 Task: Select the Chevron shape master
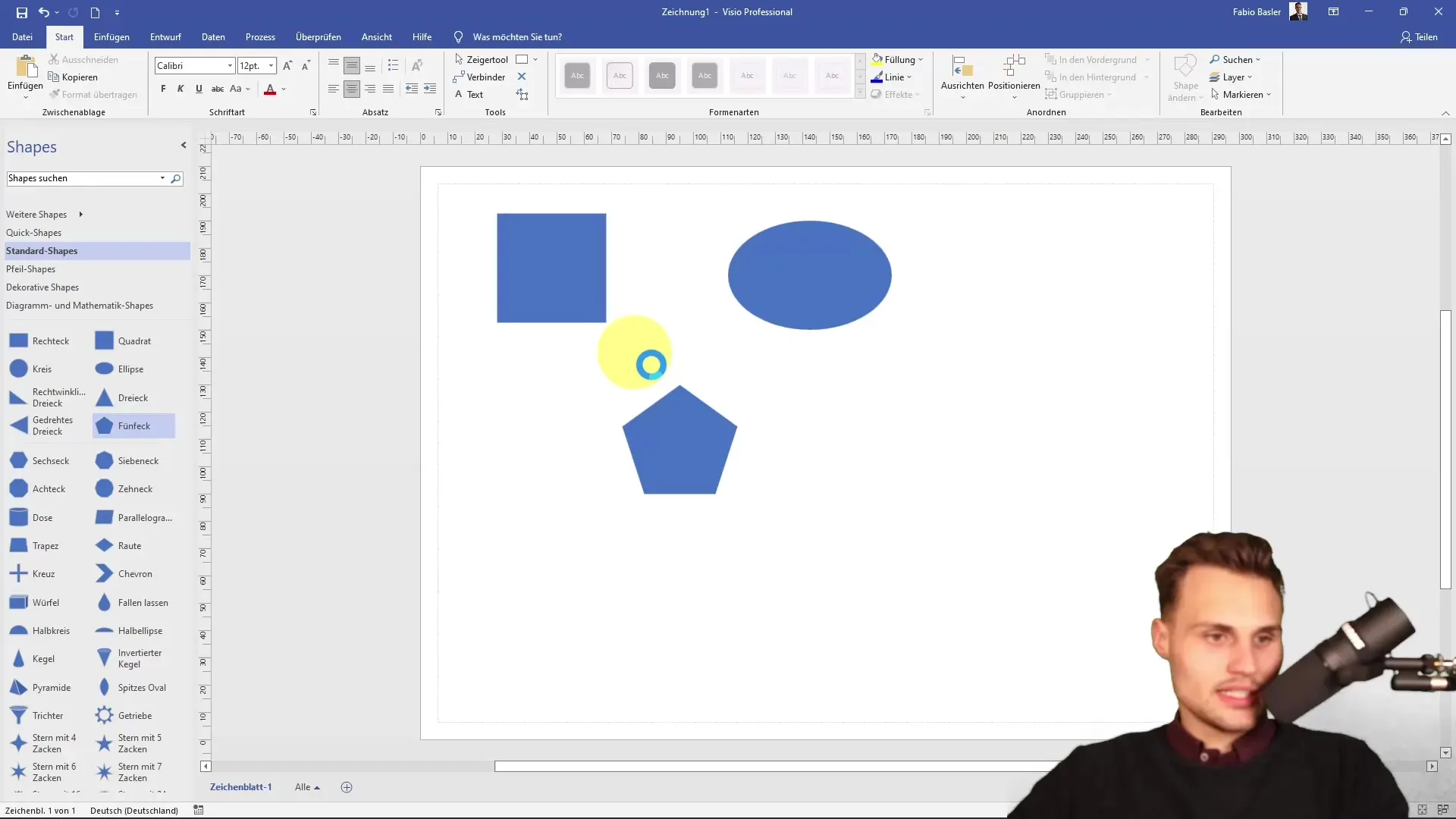click(x=124, y=573)
